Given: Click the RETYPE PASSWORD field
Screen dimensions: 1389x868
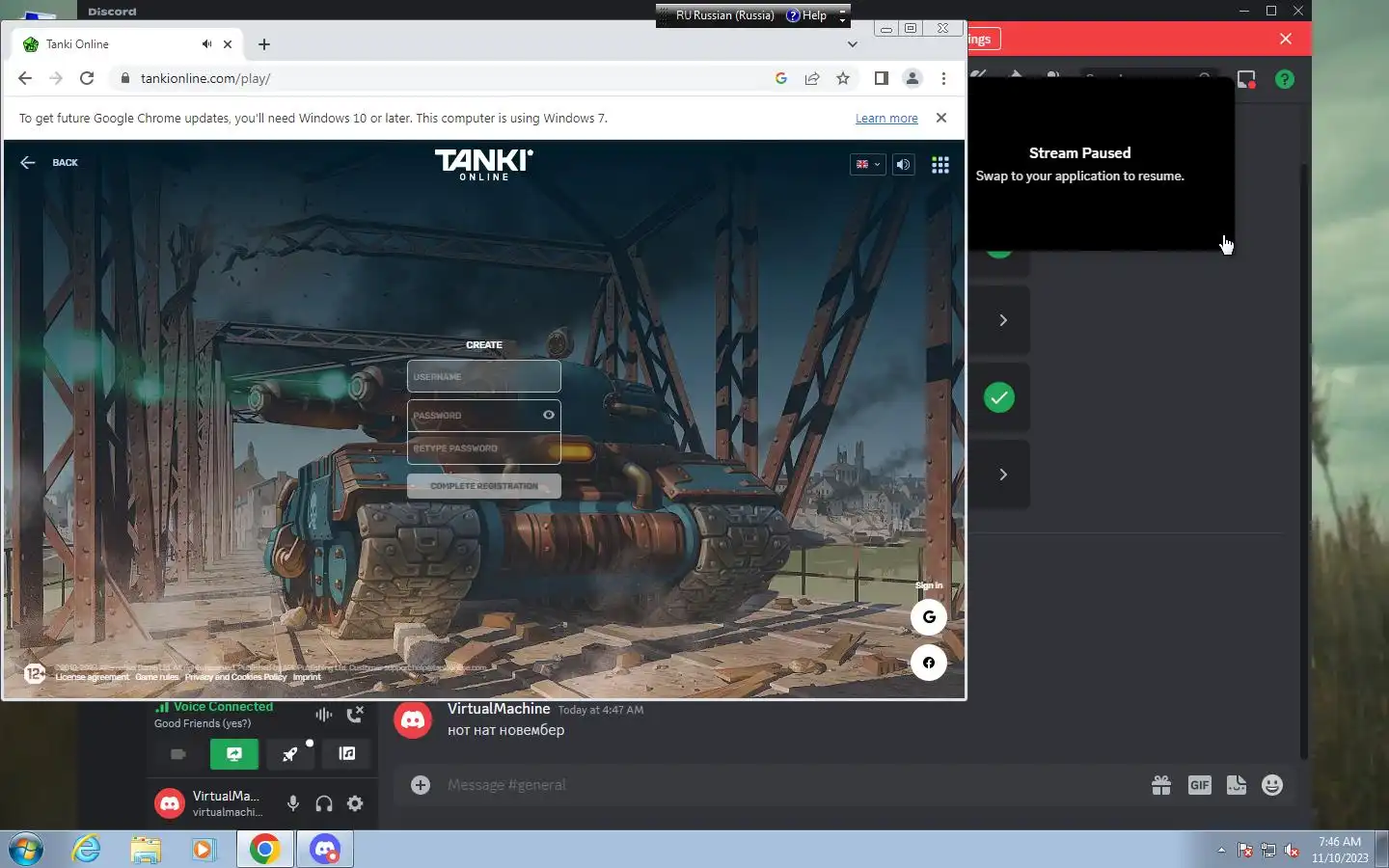Looking at the screenshot, I should point(484,448).
